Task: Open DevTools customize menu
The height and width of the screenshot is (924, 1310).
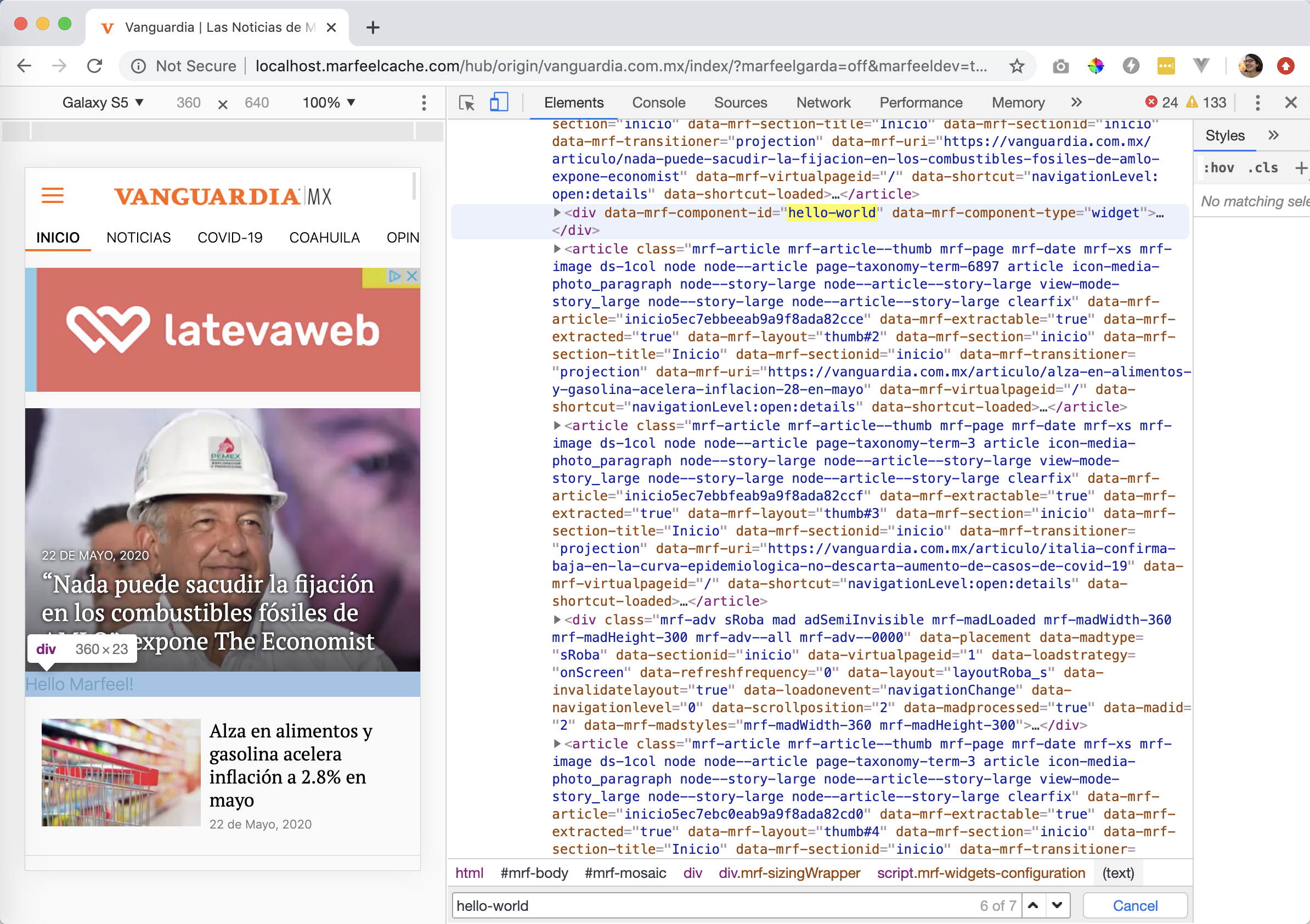Action: pyautogui.click(x=1257, y=103)
